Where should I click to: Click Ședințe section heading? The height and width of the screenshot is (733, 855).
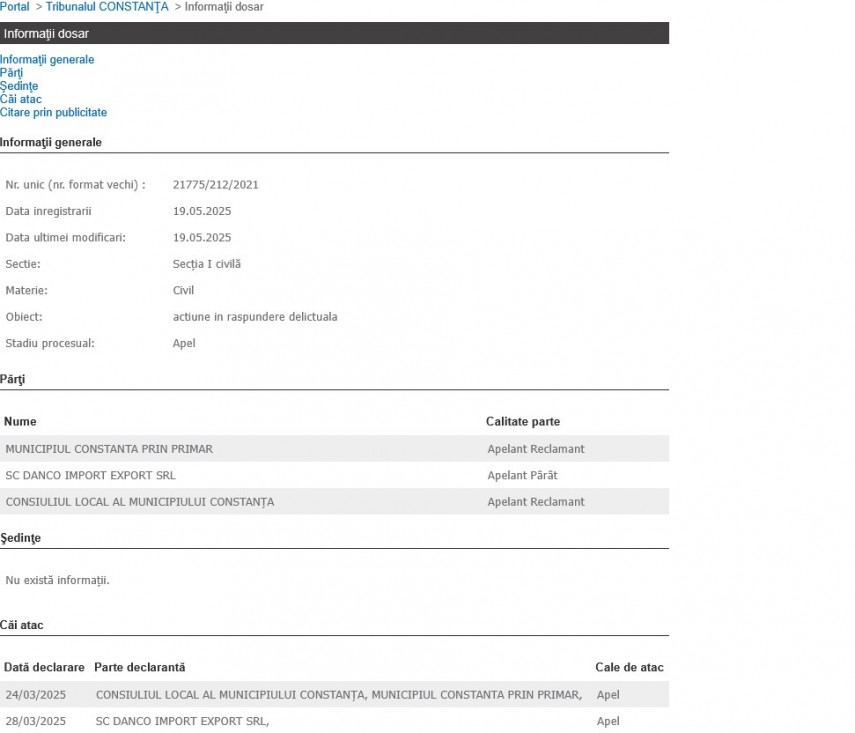tap(21, 538)
